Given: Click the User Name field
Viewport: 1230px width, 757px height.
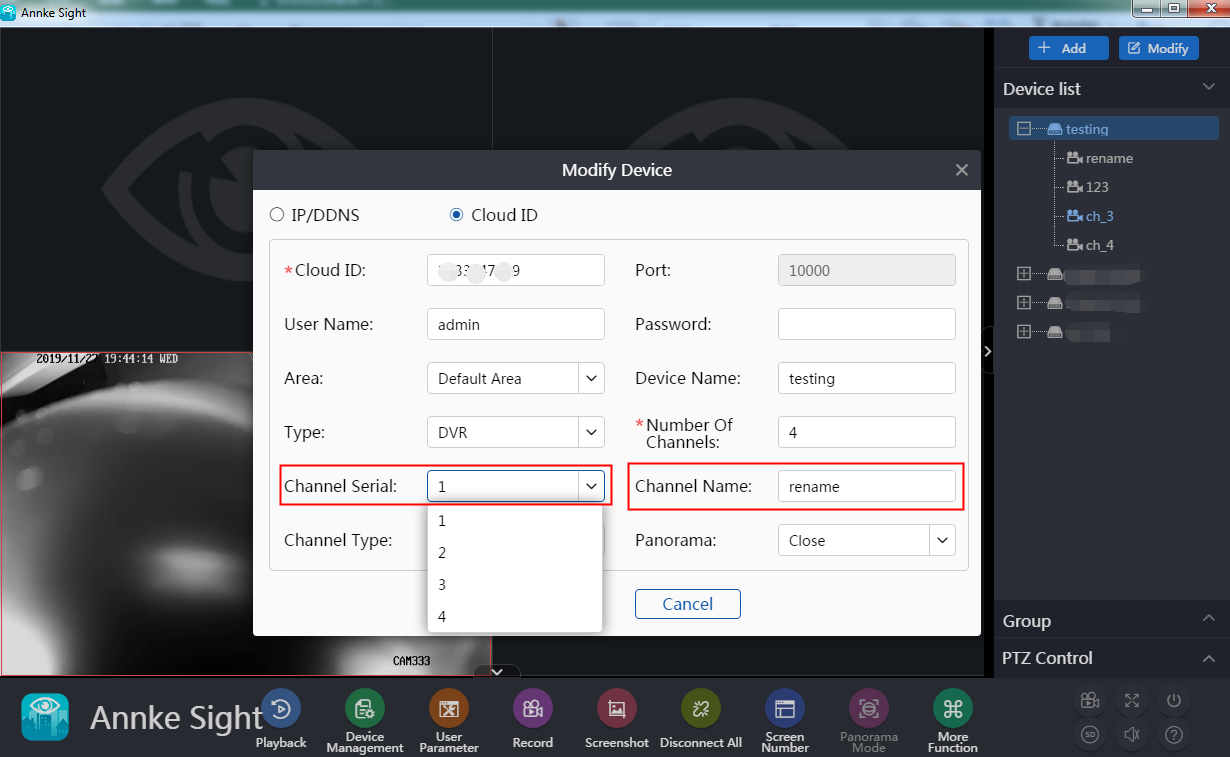Looking at the screenshot, I should [x=516, y=324].
